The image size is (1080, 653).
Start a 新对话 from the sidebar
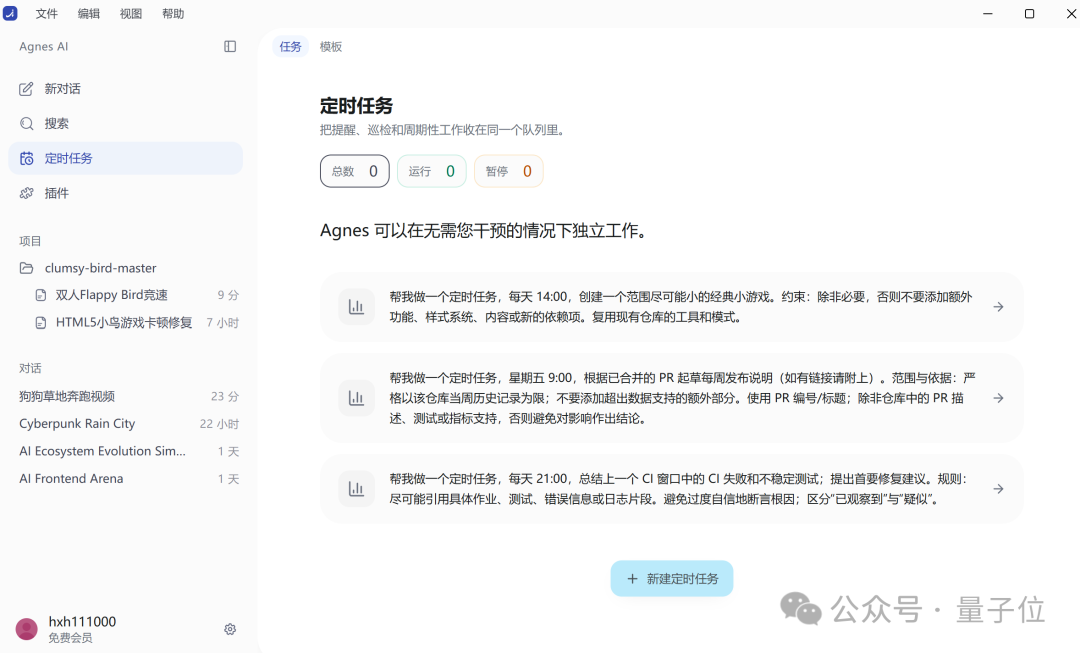click(x=125, y=89)
